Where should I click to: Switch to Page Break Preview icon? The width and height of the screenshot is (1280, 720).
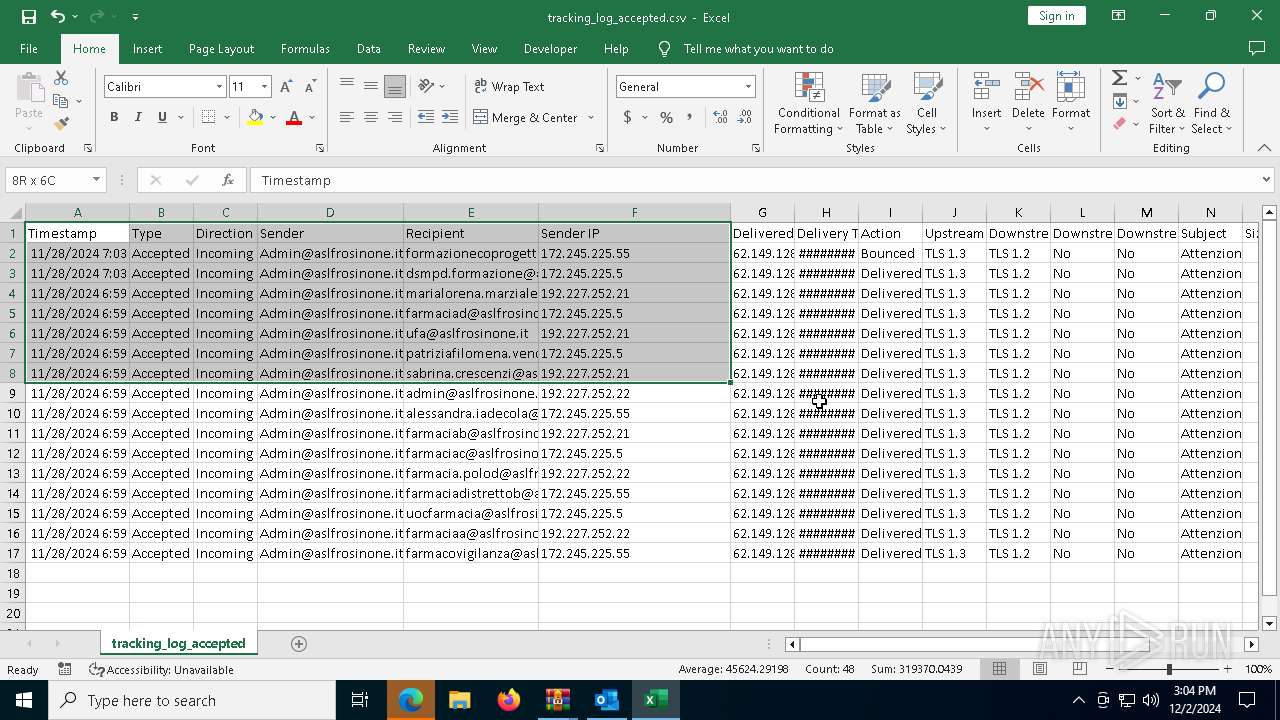1079,669
